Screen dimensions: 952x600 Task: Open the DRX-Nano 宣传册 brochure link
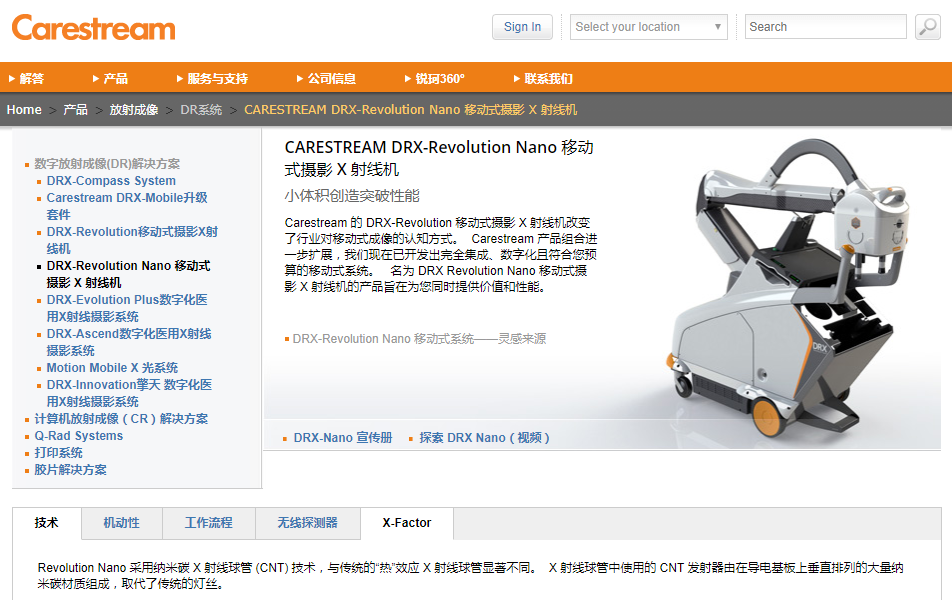(343, 438)
